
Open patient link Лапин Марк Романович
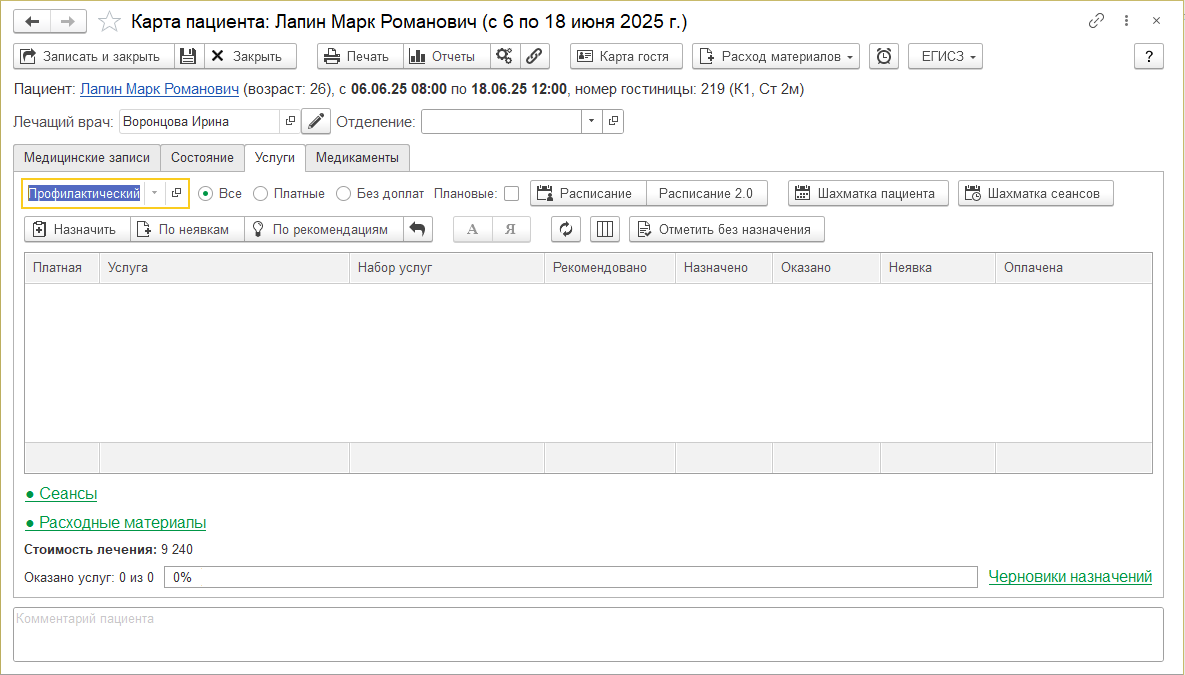[159, 89]
